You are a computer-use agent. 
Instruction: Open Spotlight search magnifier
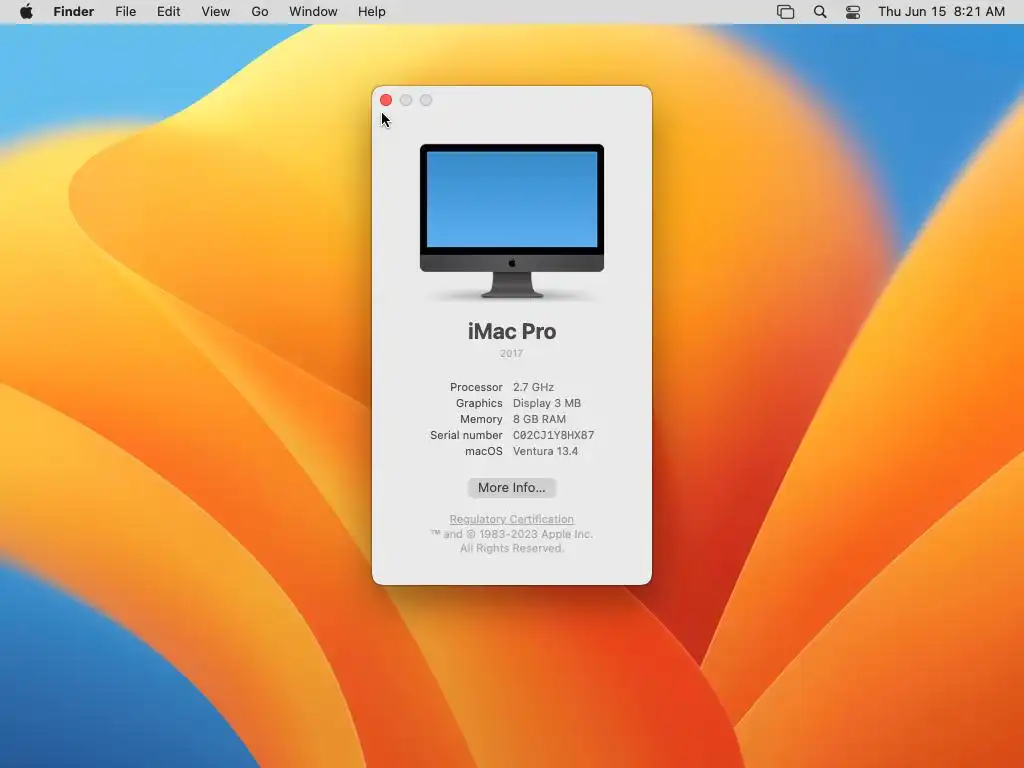(820, 12)
